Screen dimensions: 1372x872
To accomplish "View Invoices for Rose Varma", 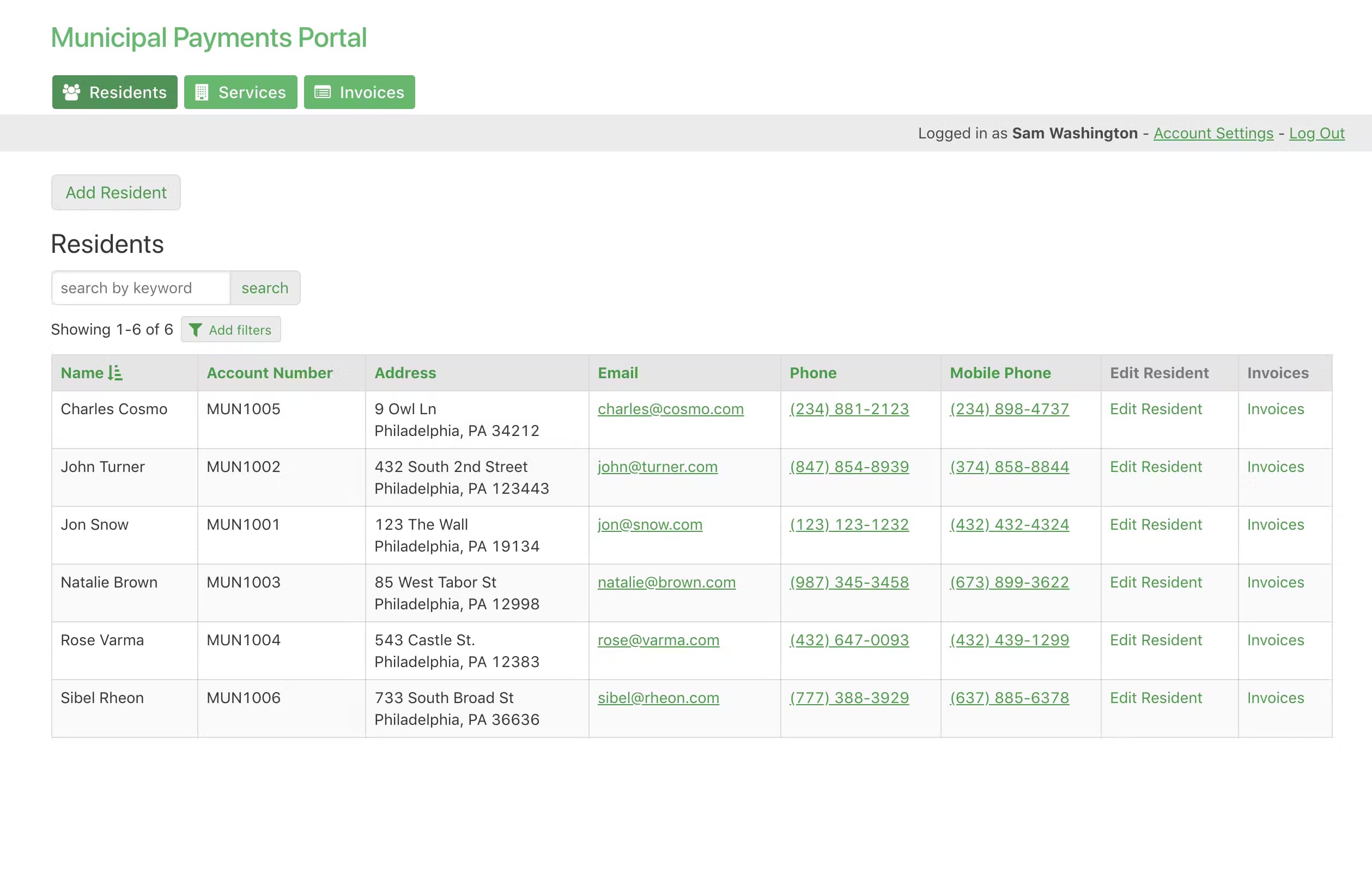I will 1275,639.
